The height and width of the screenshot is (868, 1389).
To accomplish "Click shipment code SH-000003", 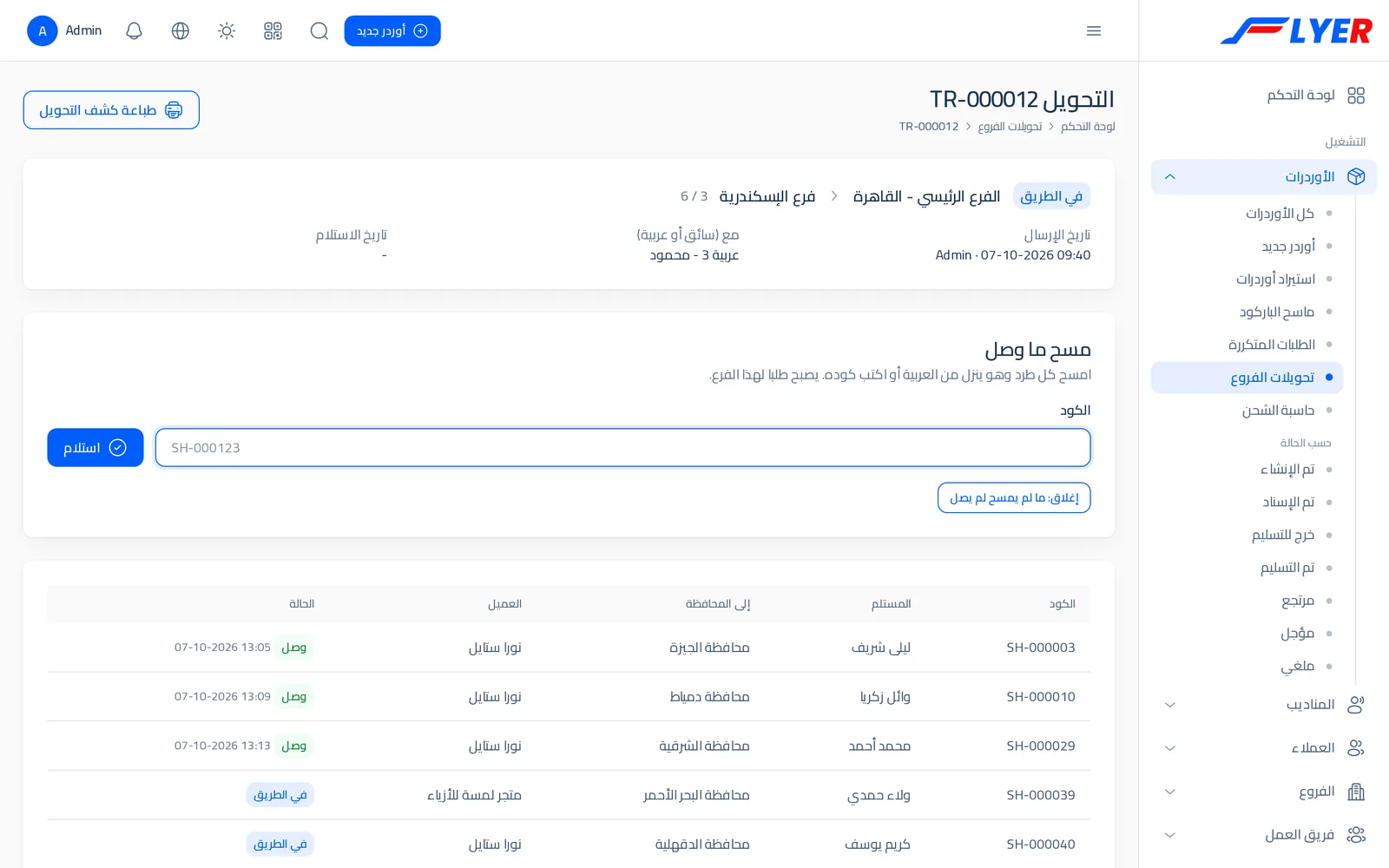I will click(1041, 648).
